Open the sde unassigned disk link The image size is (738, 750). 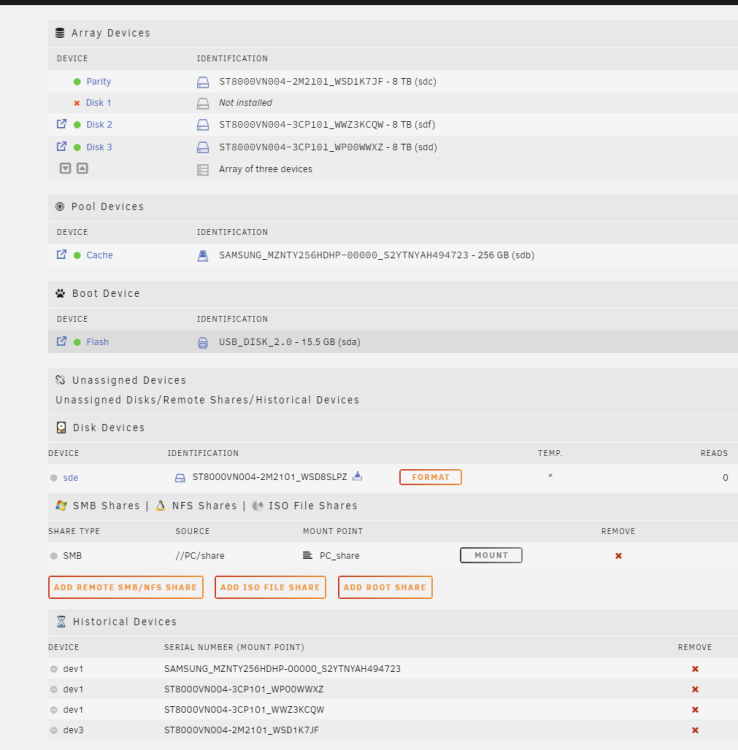click(x=70, y=477)
